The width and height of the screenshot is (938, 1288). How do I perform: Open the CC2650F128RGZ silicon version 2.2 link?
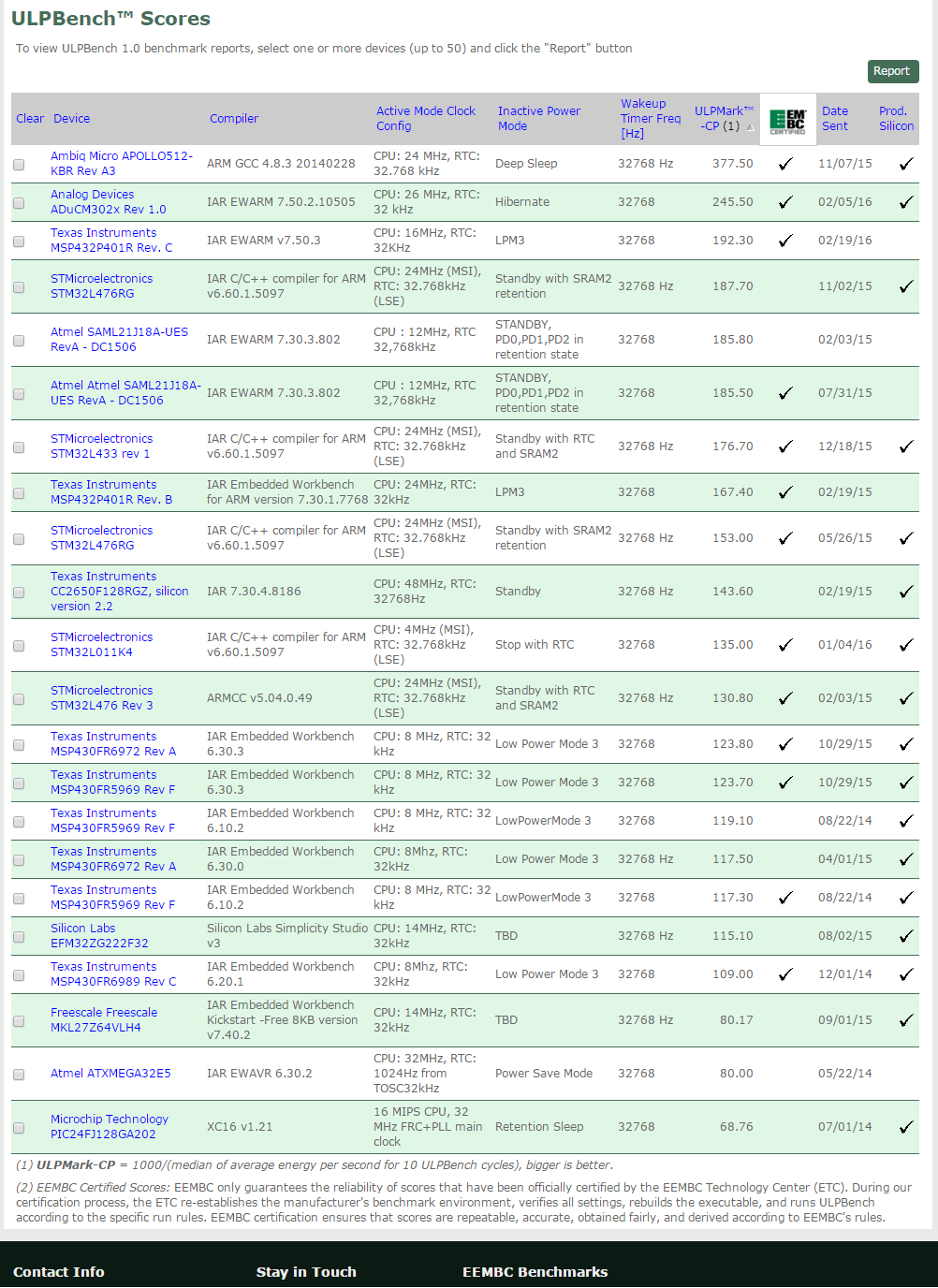click(x=120, y=592)
